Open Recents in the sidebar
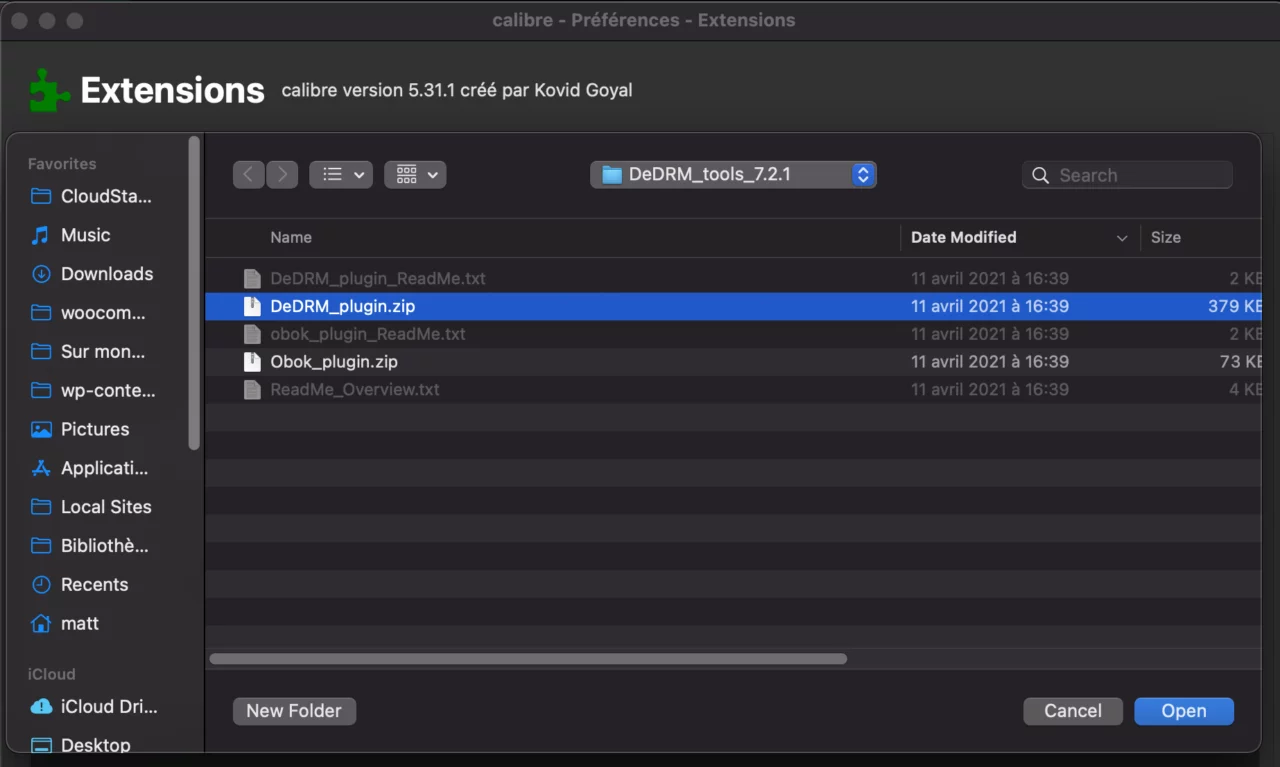The width and height of the screenshot is (1280, 767). click(x=80, y=585)
